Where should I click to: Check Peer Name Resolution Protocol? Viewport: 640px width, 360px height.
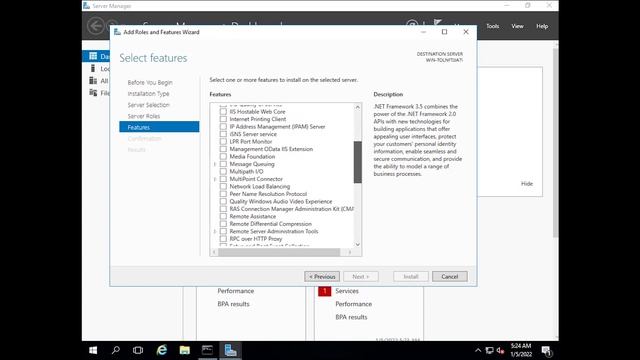(x=223, y=194)
